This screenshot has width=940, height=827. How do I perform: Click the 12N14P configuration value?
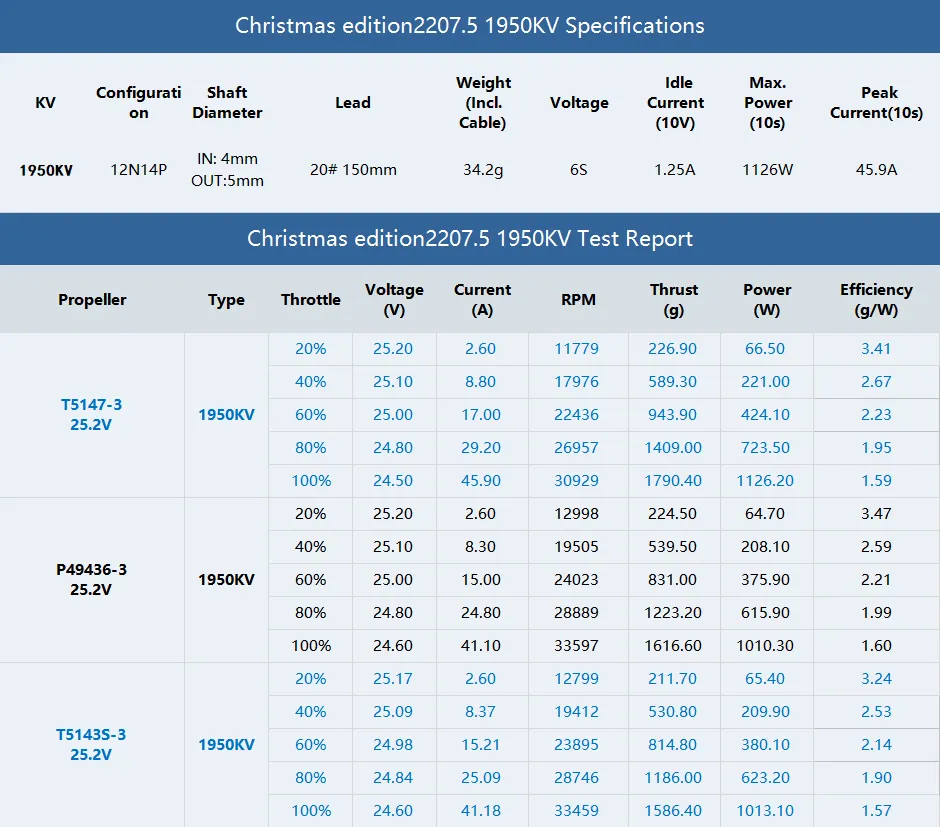pyautogui.click(x=138, y=170)
